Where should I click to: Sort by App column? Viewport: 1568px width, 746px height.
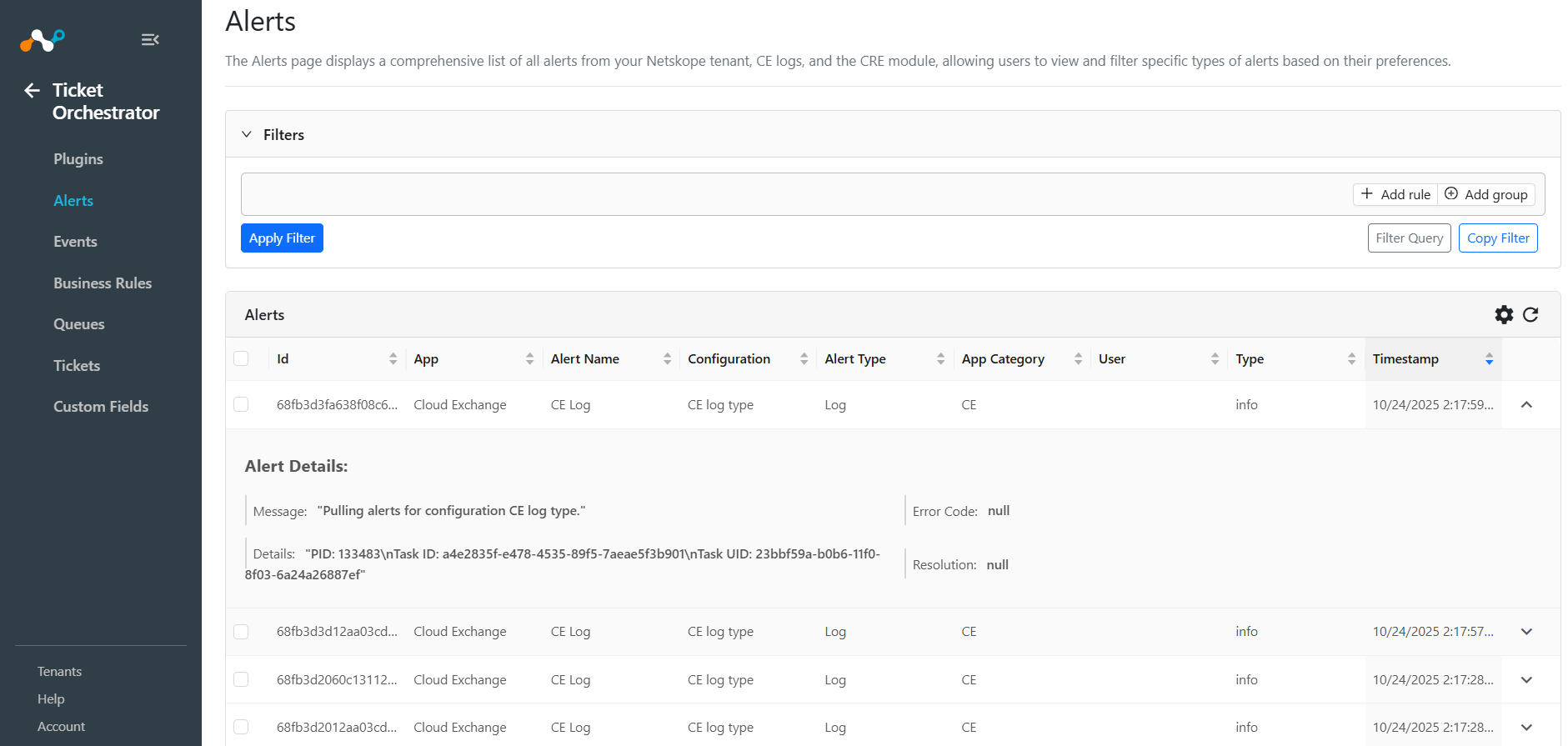click(x=529, y=358)
